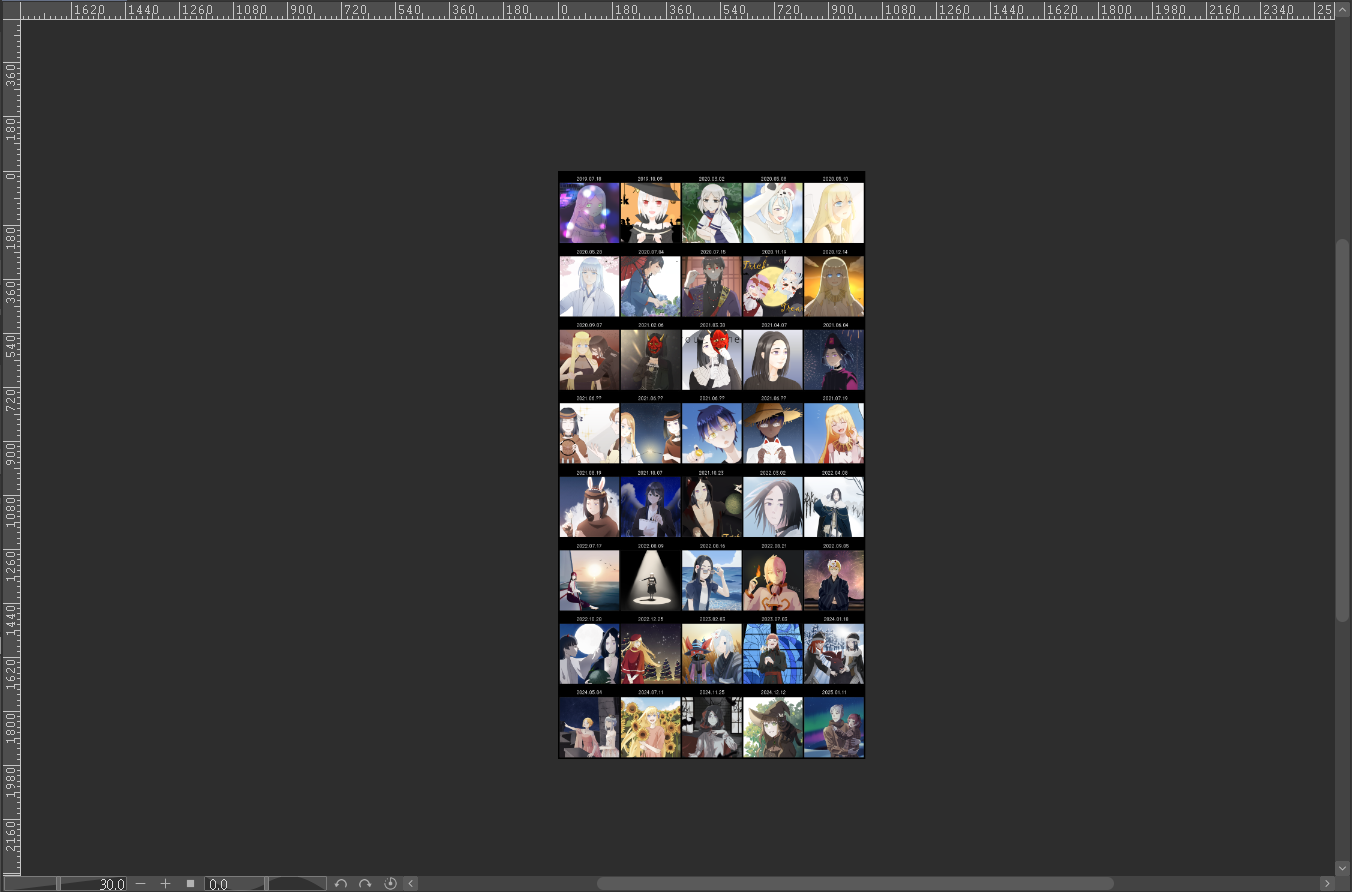Click the 2025.01.11 date label
This screenshot has width=1352, height=892.
pos(834,692)
